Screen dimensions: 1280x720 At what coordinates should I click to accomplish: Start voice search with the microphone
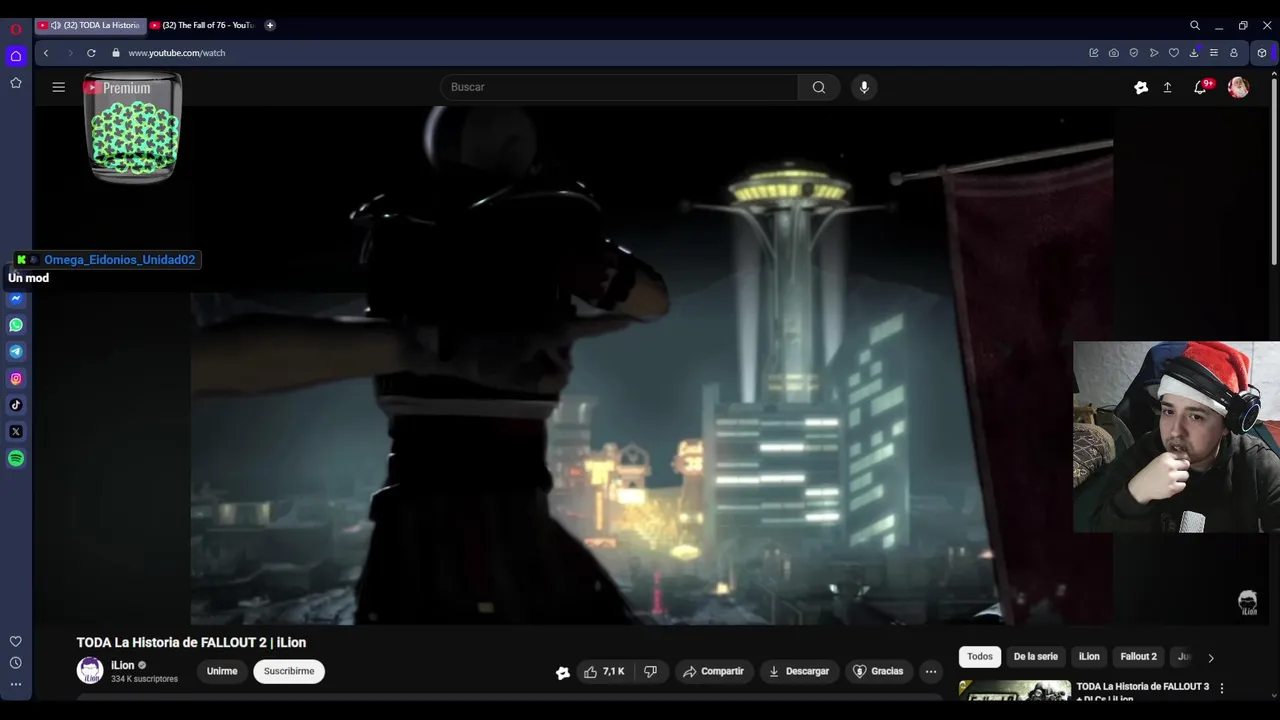click(x=864, y=87)
